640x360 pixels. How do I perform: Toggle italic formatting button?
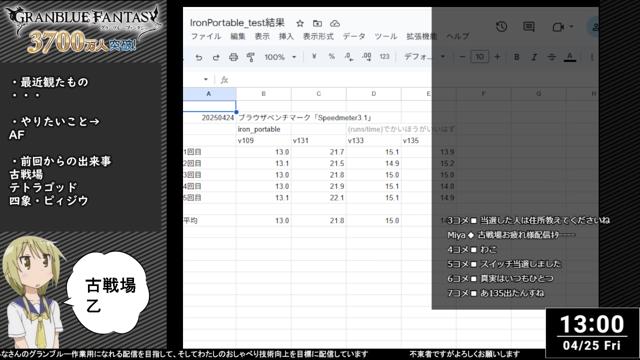point(534,57)
